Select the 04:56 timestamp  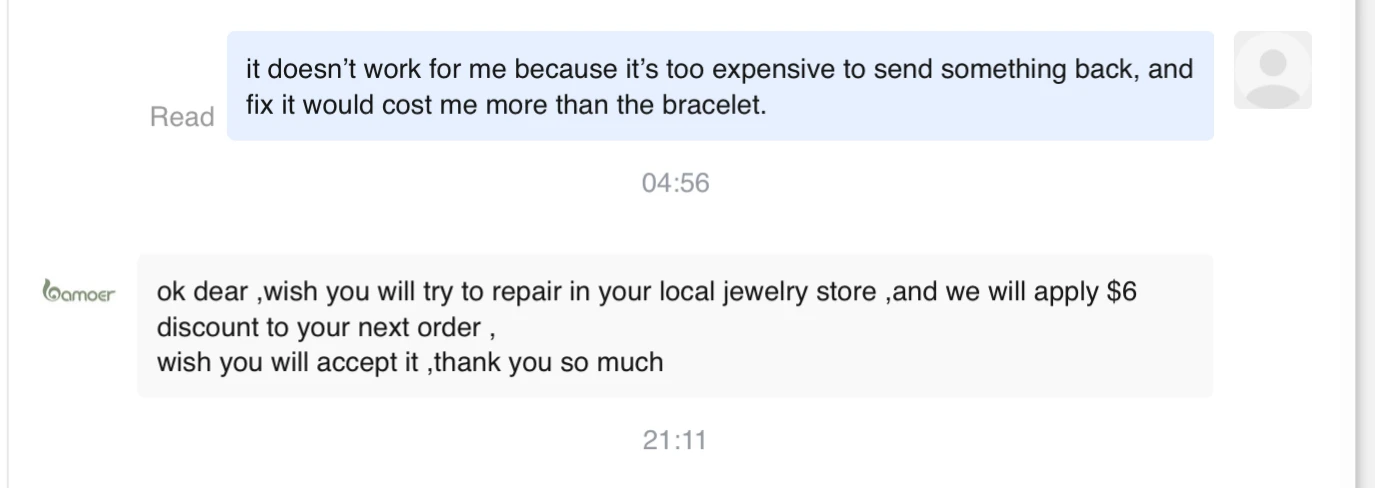675,183
